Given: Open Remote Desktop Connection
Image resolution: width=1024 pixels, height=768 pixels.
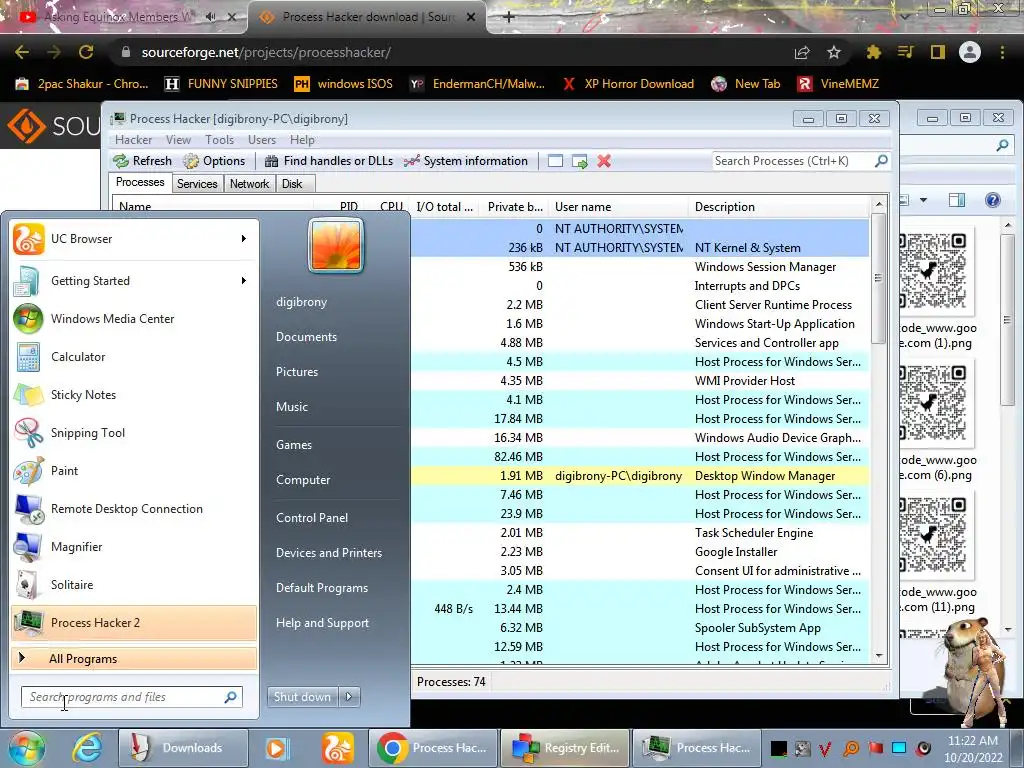Looking at the screenshot, I should tap(134, 509).
